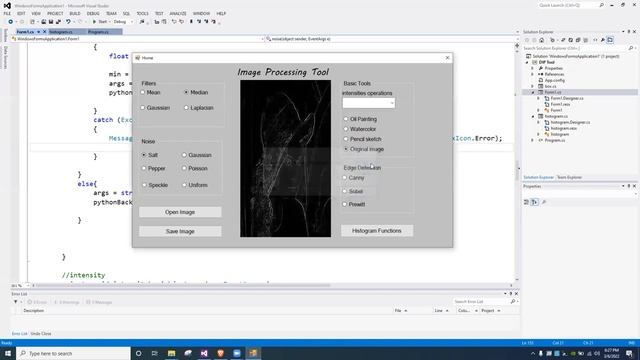Expand Form1.Designer.cs node in Solution Explorer
Viewport: 640px width, 360px height.
(x=538, y=98)
